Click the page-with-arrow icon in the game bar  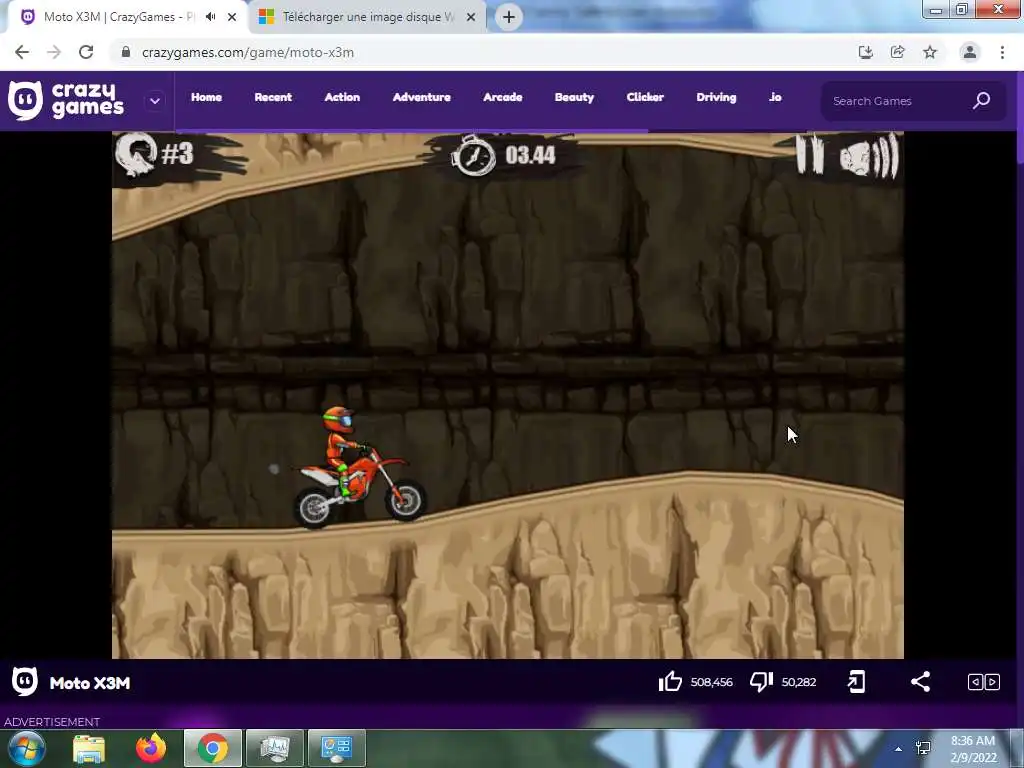(x=856, y=682)
